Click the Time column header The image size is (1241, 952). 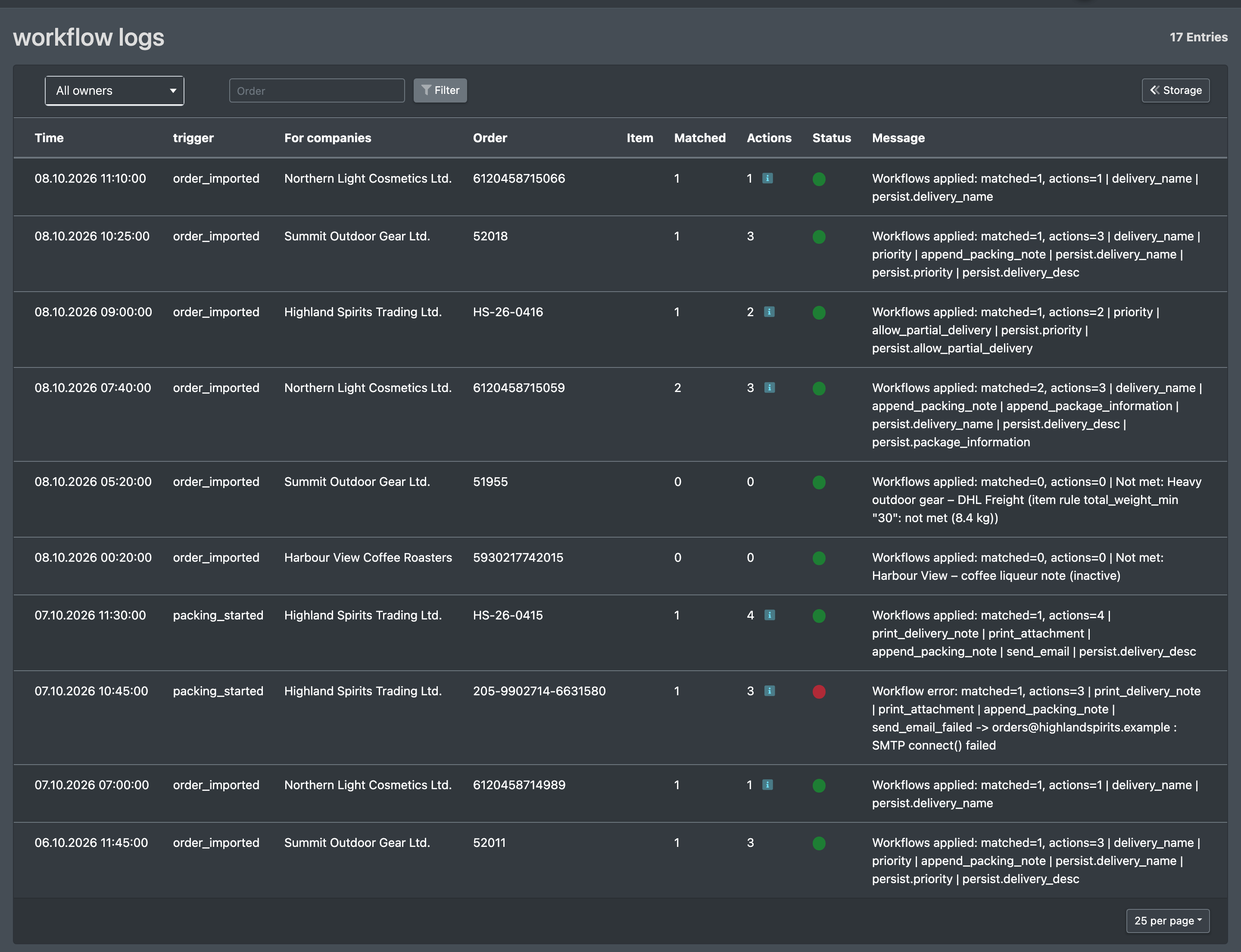pyautogui.click(x=49, y=138)
